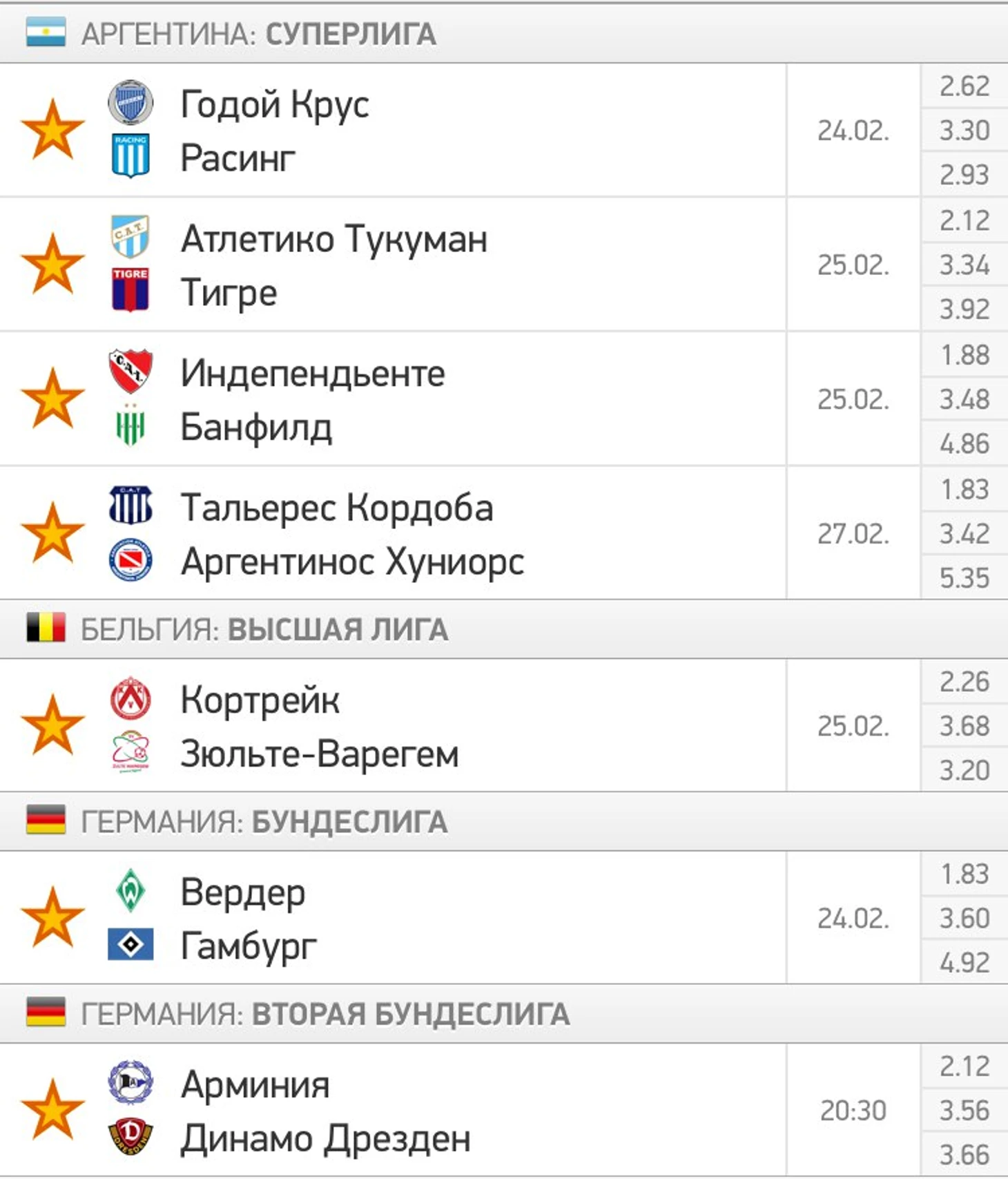This screenshot has height=1179, width=1008.
Task: Toggle favorite star for Вердер vs Гамбург
Action: pyautogui.click(x=52, y=917)
